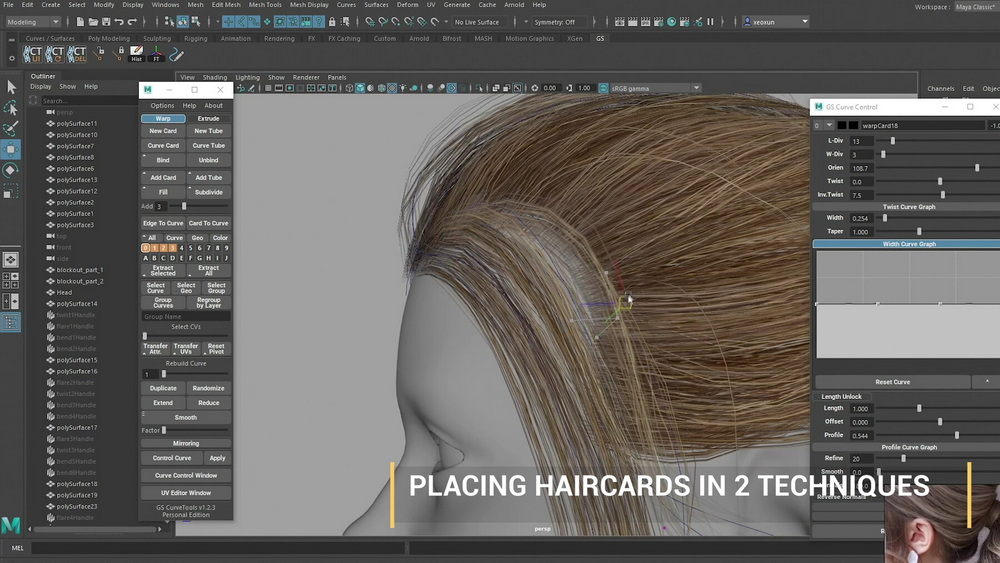Open the sRGB gamma dropdown
This screenshot has width=1000, height=563.
click(656, 88)
